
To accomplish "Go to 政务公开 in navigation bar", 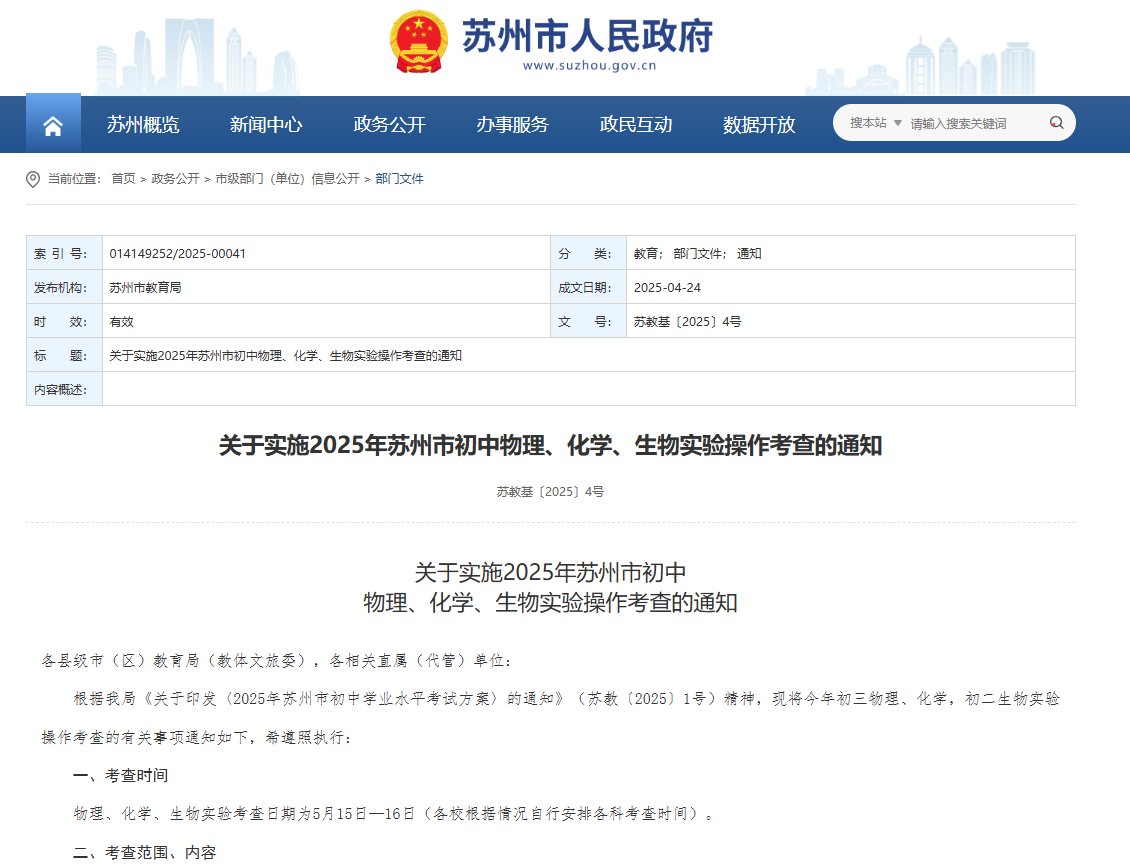I will click(389, 125).
